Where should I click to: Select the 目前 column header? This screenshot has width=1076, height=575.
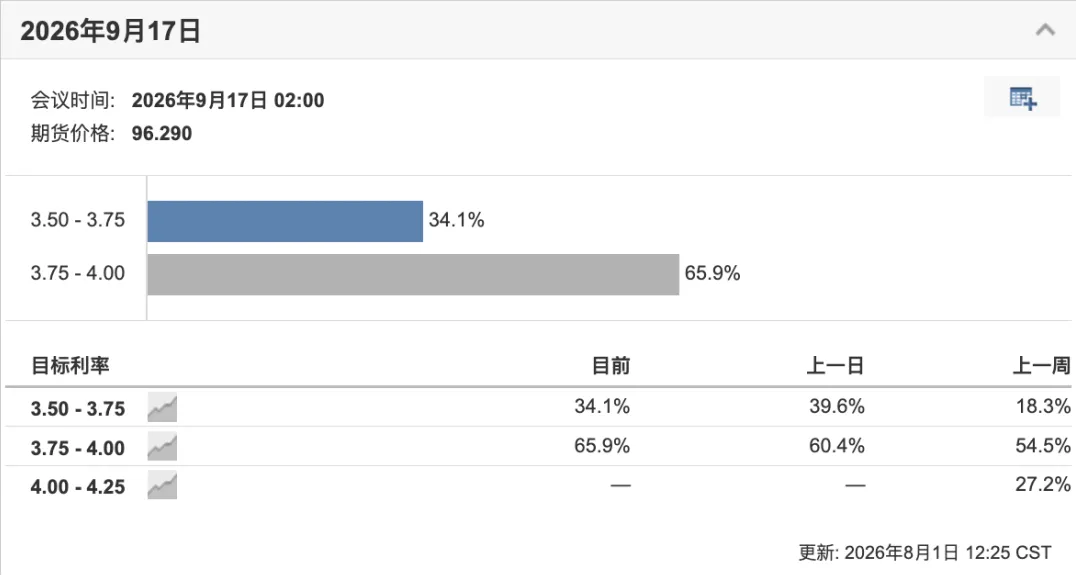coord(611,366)
